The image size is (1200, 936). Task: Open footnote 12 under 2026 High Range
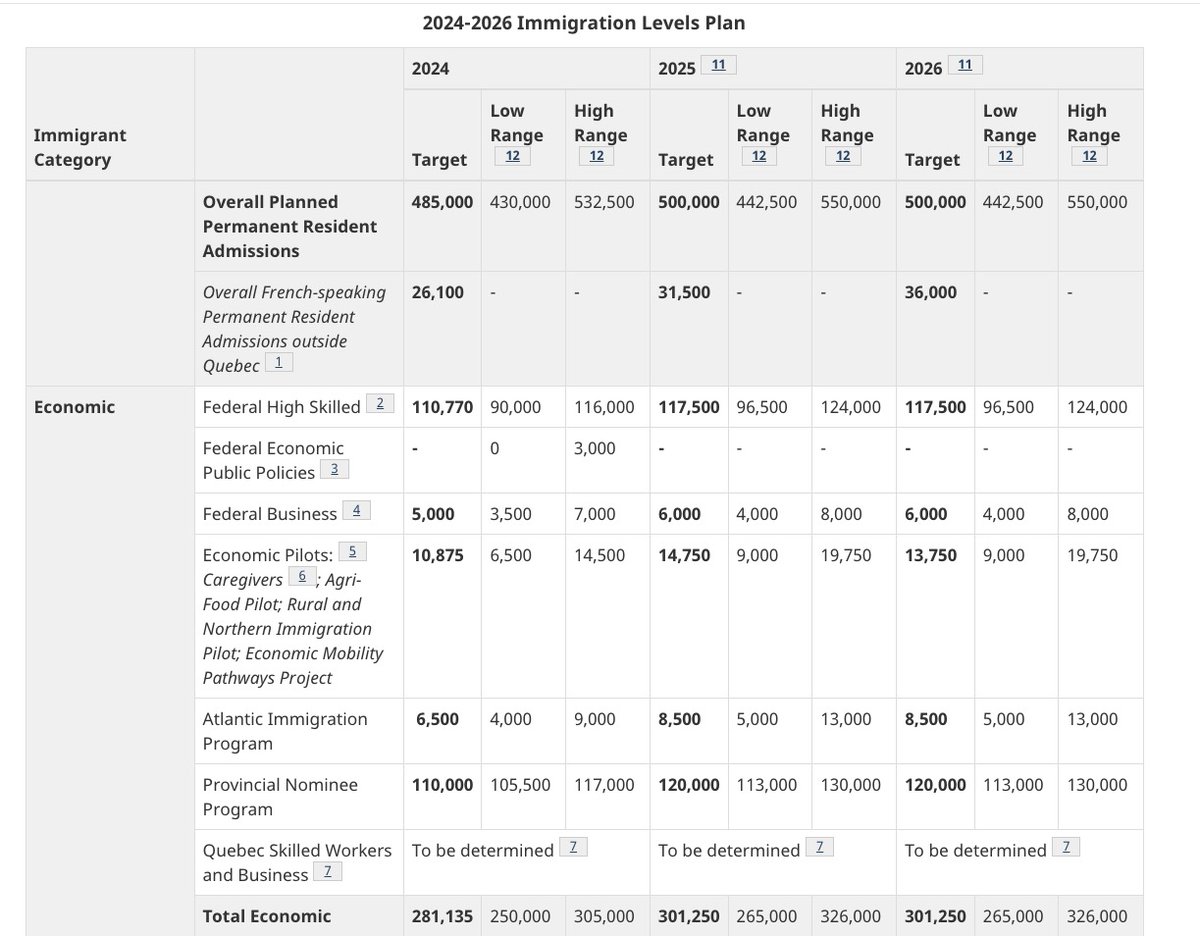[1089, 155]
